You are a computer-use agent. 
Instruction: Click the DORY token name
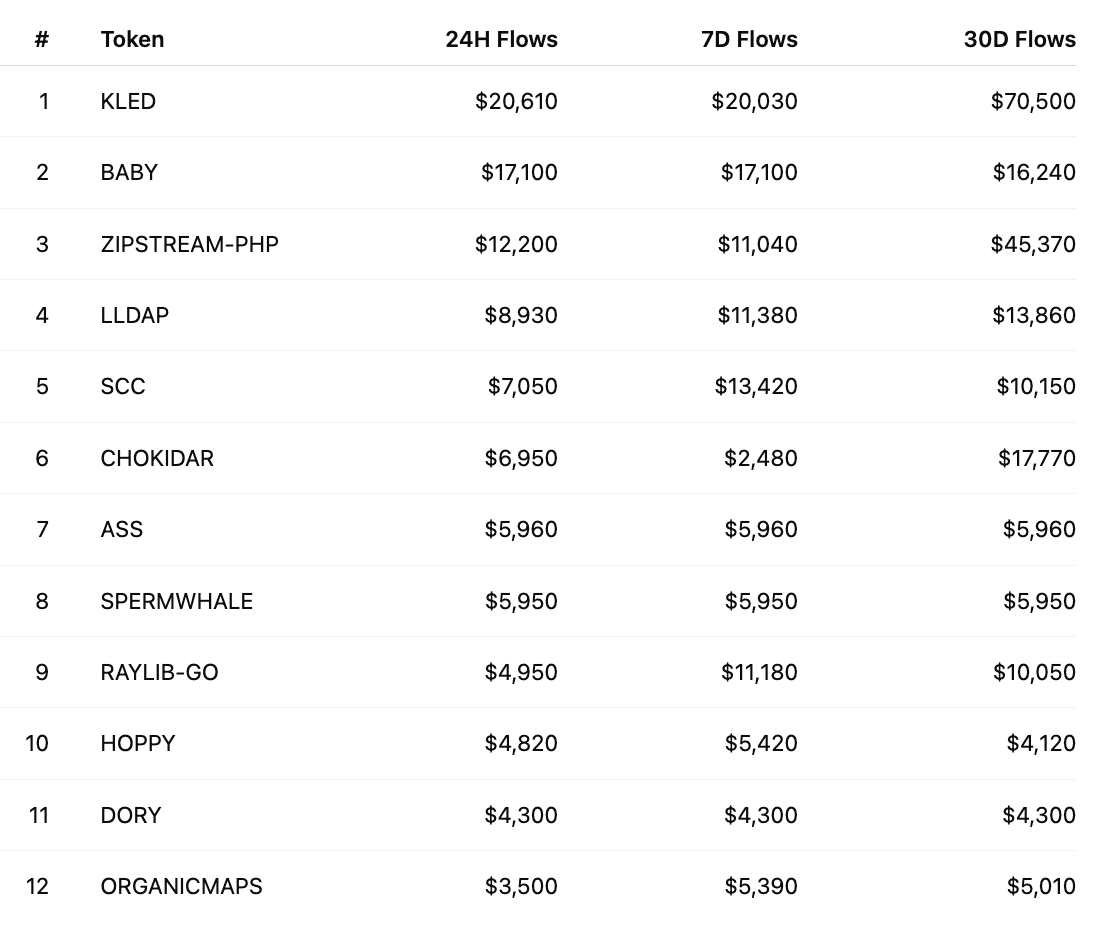point(131,815)
